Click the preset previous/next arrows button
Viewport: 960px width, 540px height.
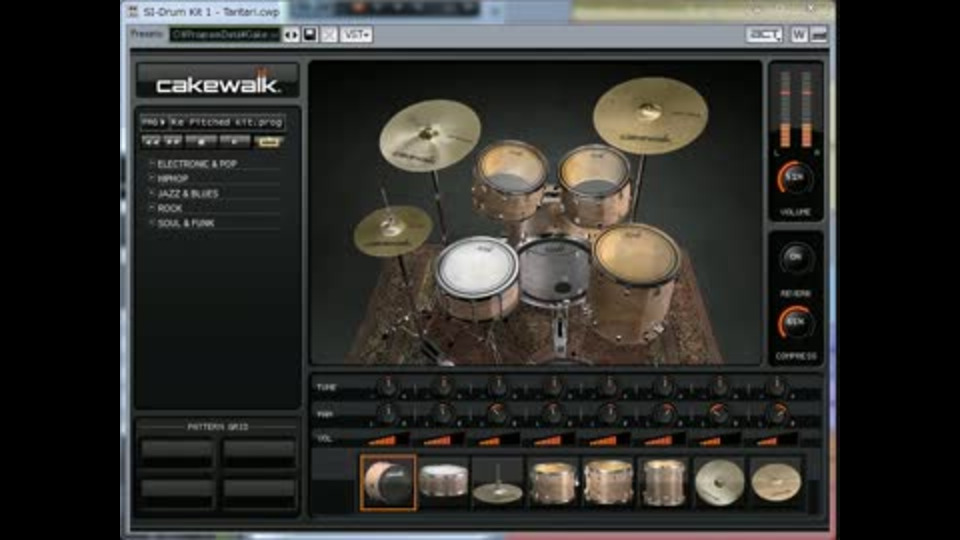click(x=291, y=35)
